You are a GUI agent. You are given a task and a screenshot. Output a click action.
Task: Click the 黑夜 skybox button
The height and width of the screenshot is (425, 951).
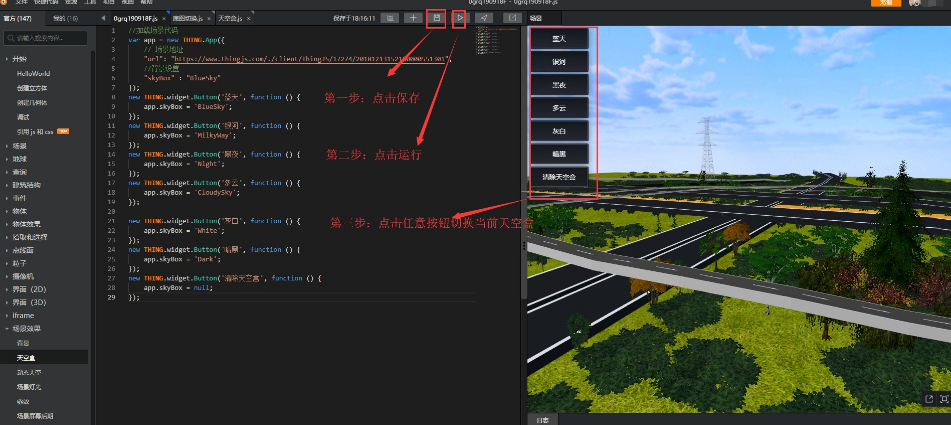[559, 85]
